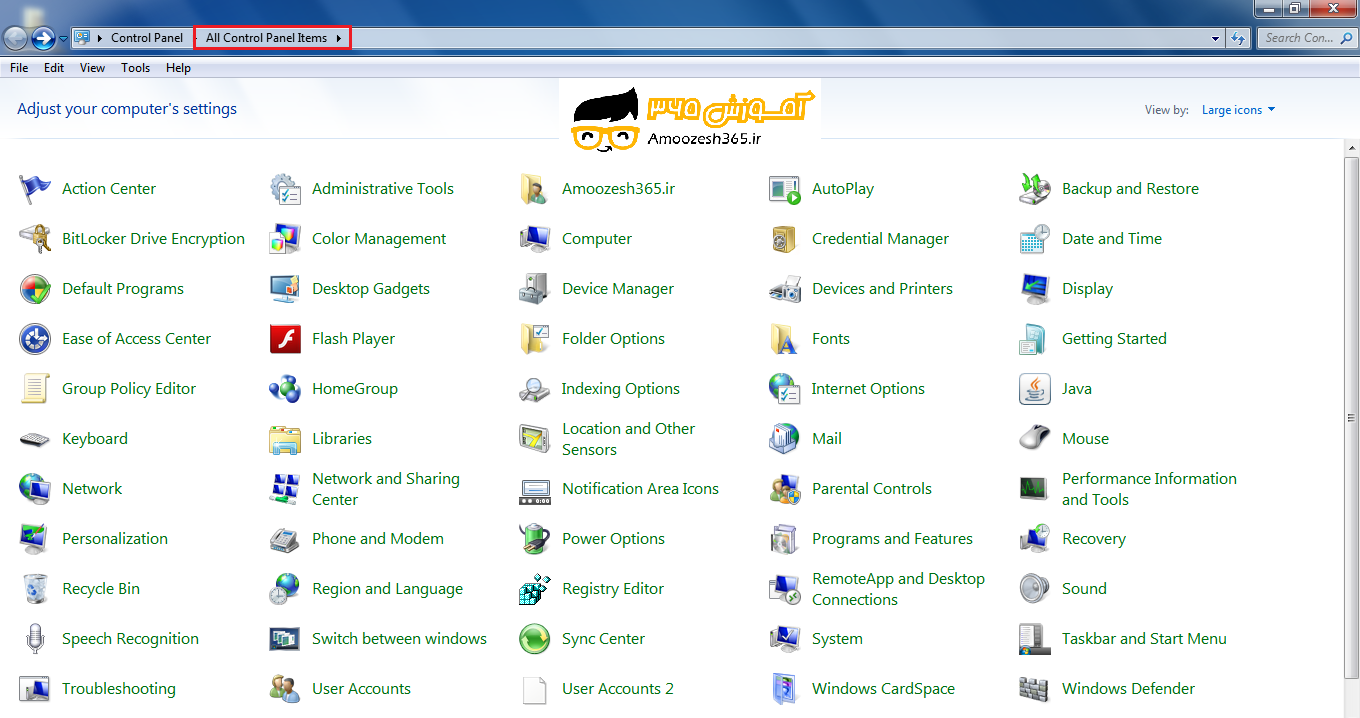The height and width of the screenshot is (718, 1360).
Task: Open the Amoozesh365.ir user folder link
Action: (618, 189)
